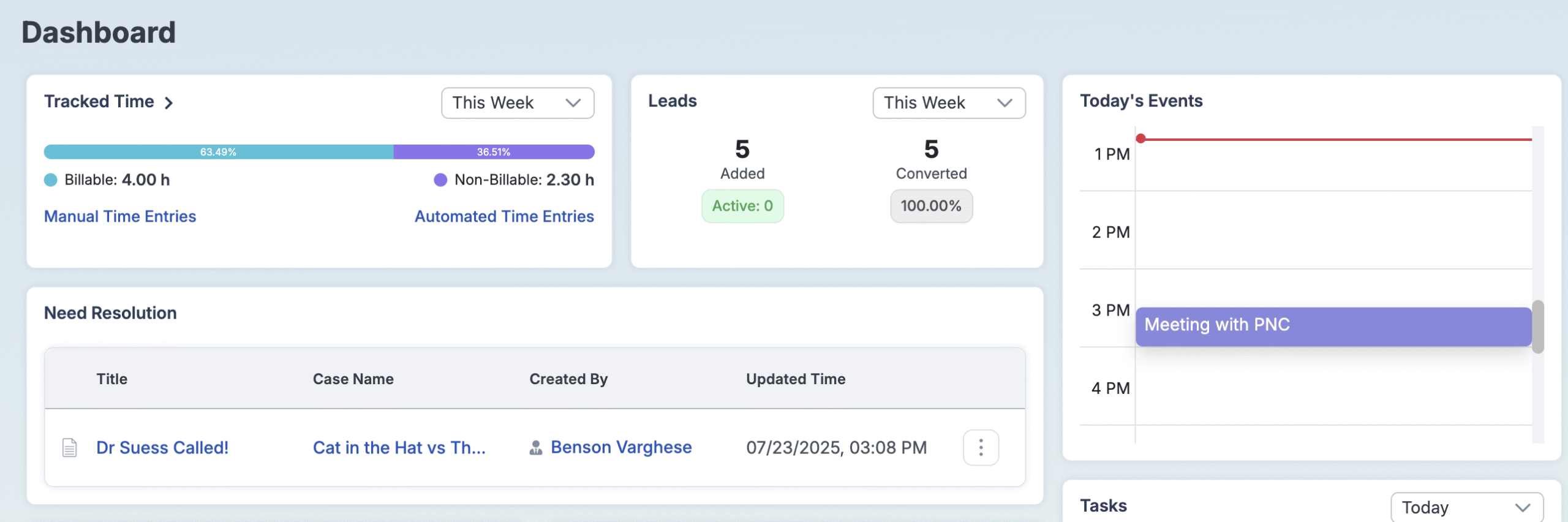The width and height of the screenshot is (1568, 522).
Task: Open the Tracked Time This Week dropdown
Action: (x=517, y=103)
